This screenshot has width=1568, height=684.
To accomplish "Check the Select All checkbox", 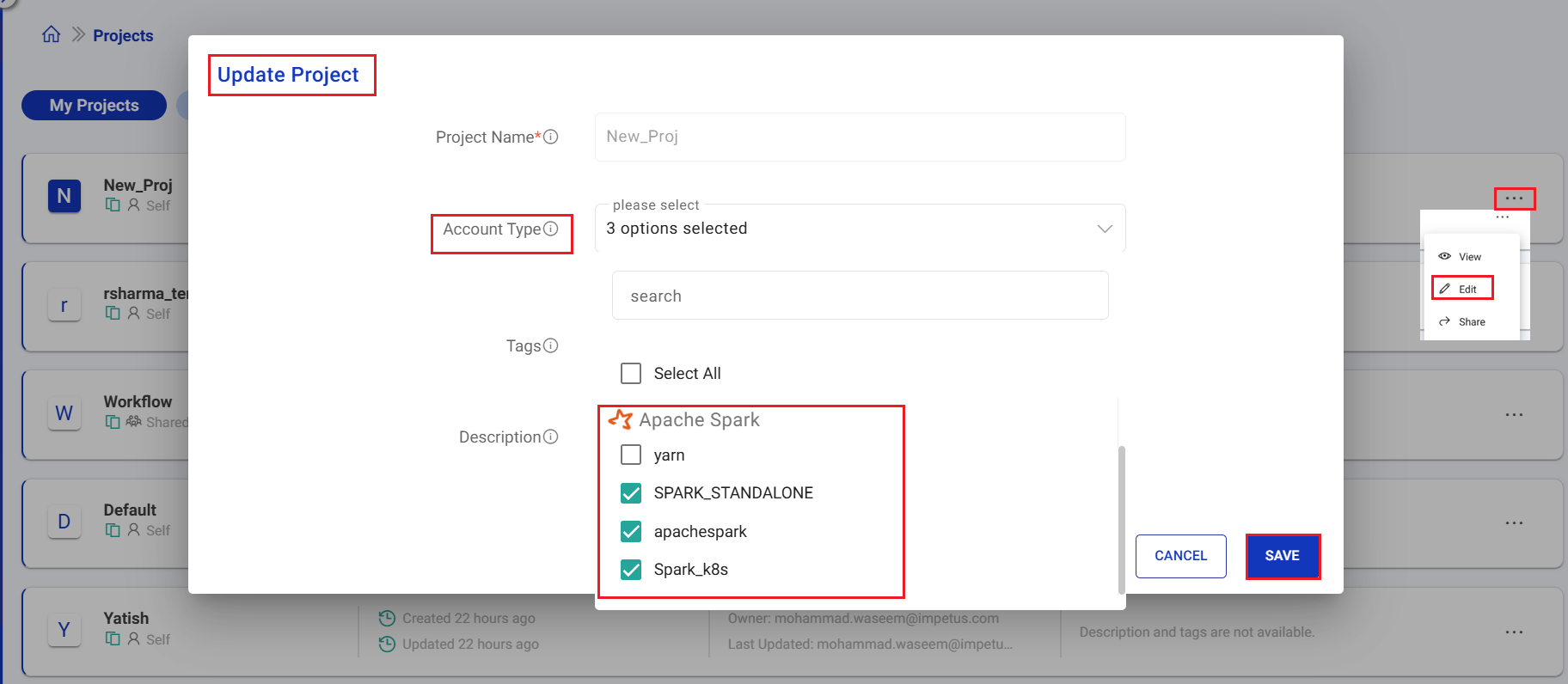I will [631, 373].
